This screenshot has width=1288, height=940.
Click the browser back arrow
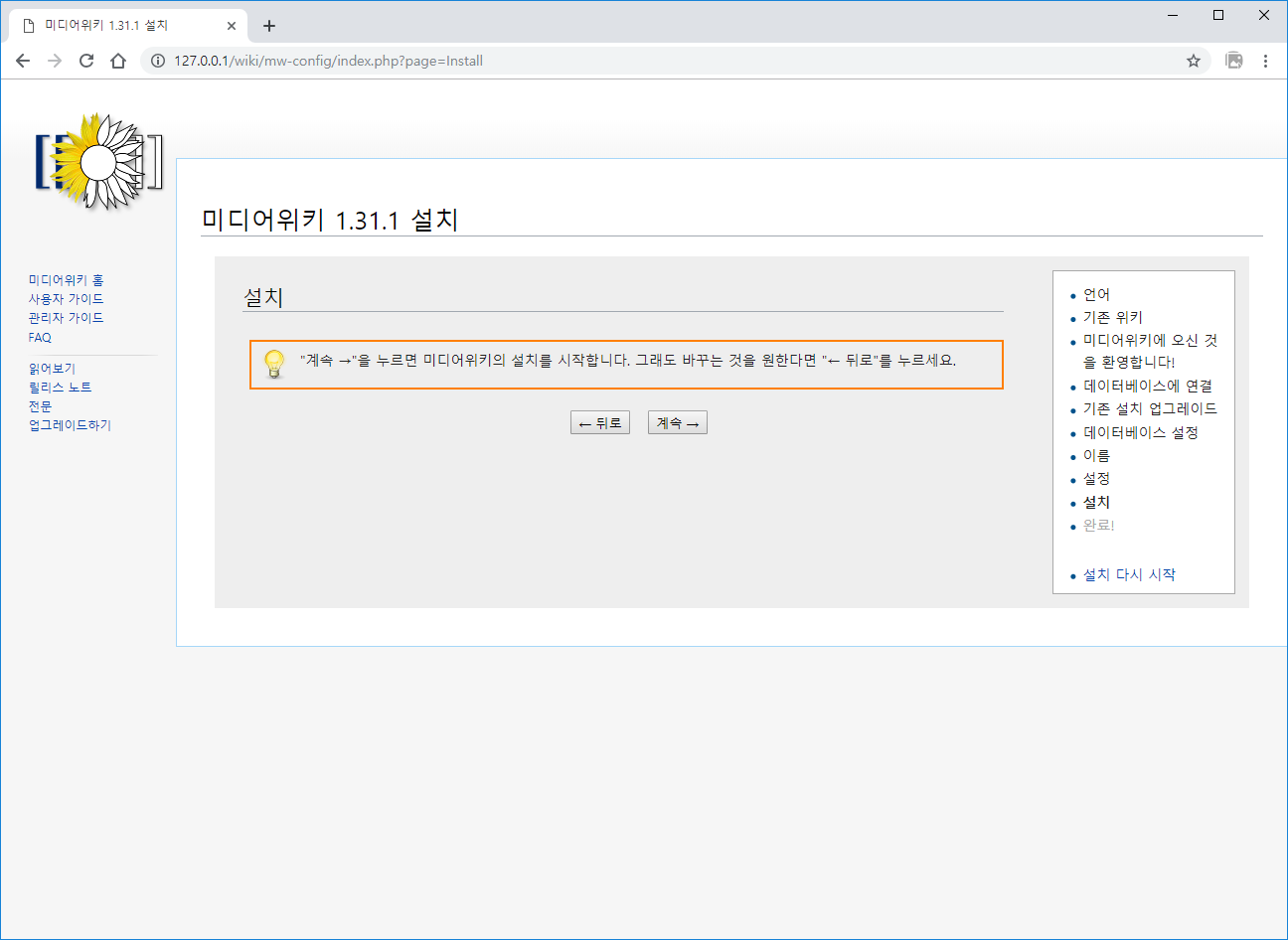[23, 61]
